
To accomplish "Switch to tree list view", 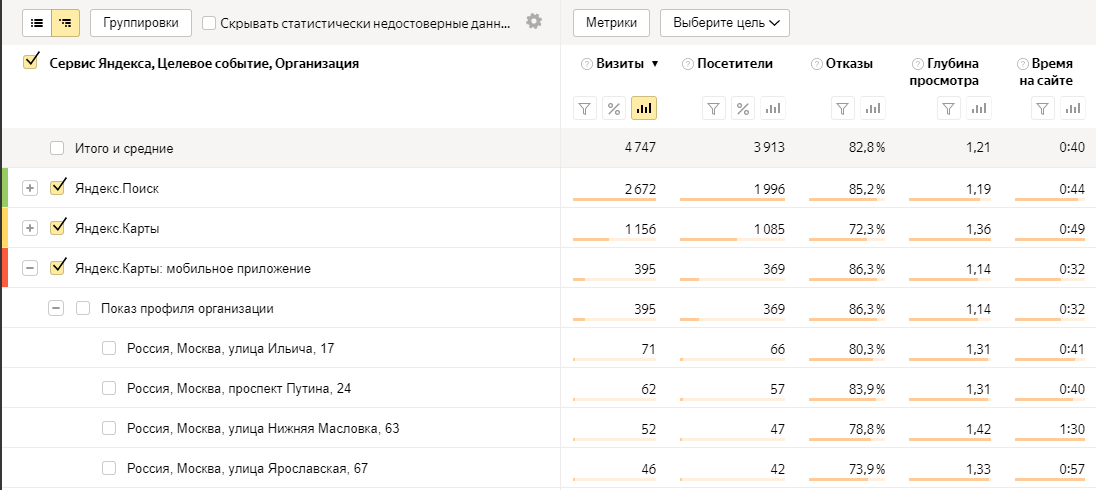I will tap(66, 22).
